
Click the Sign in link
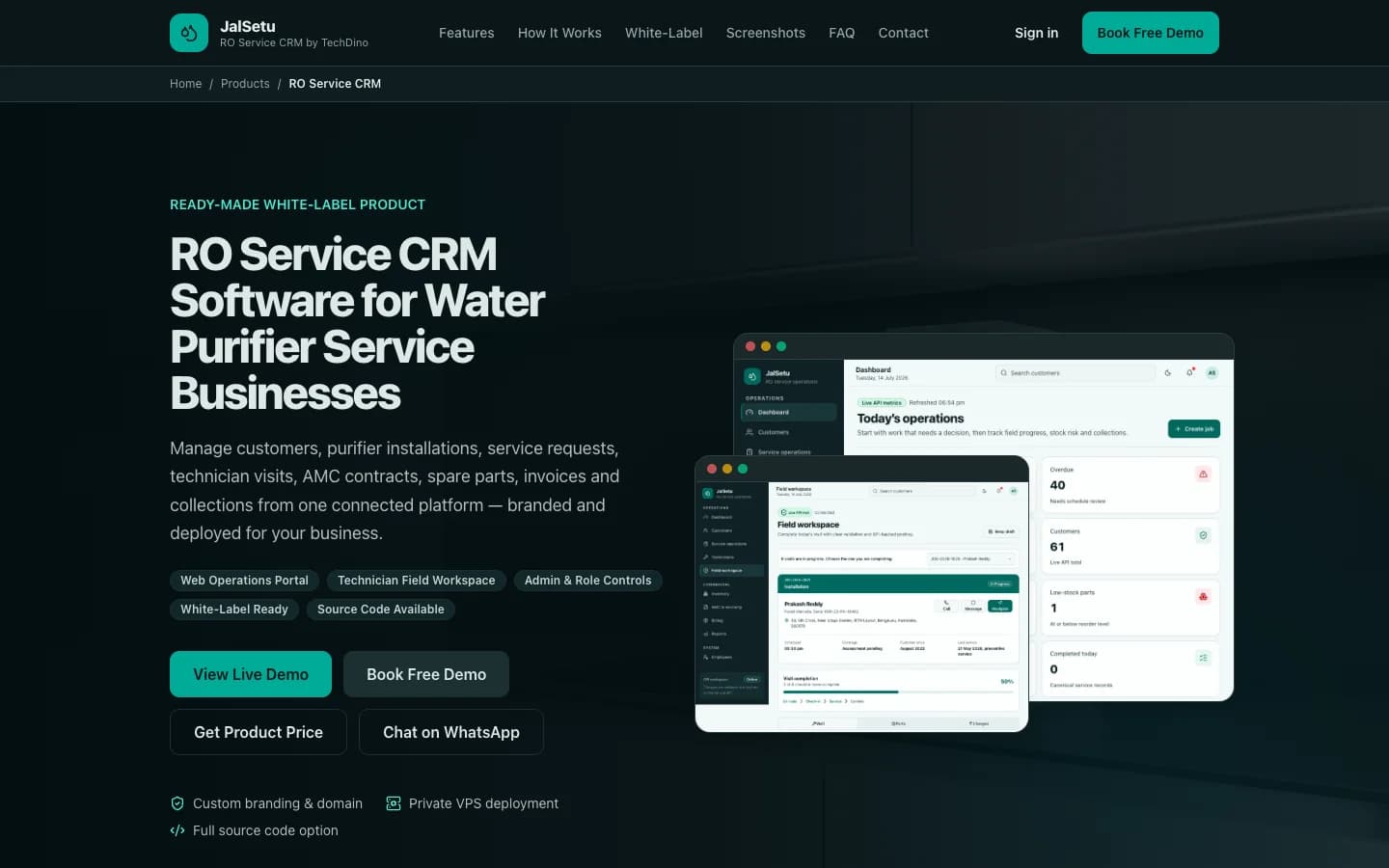point(1037,33)
